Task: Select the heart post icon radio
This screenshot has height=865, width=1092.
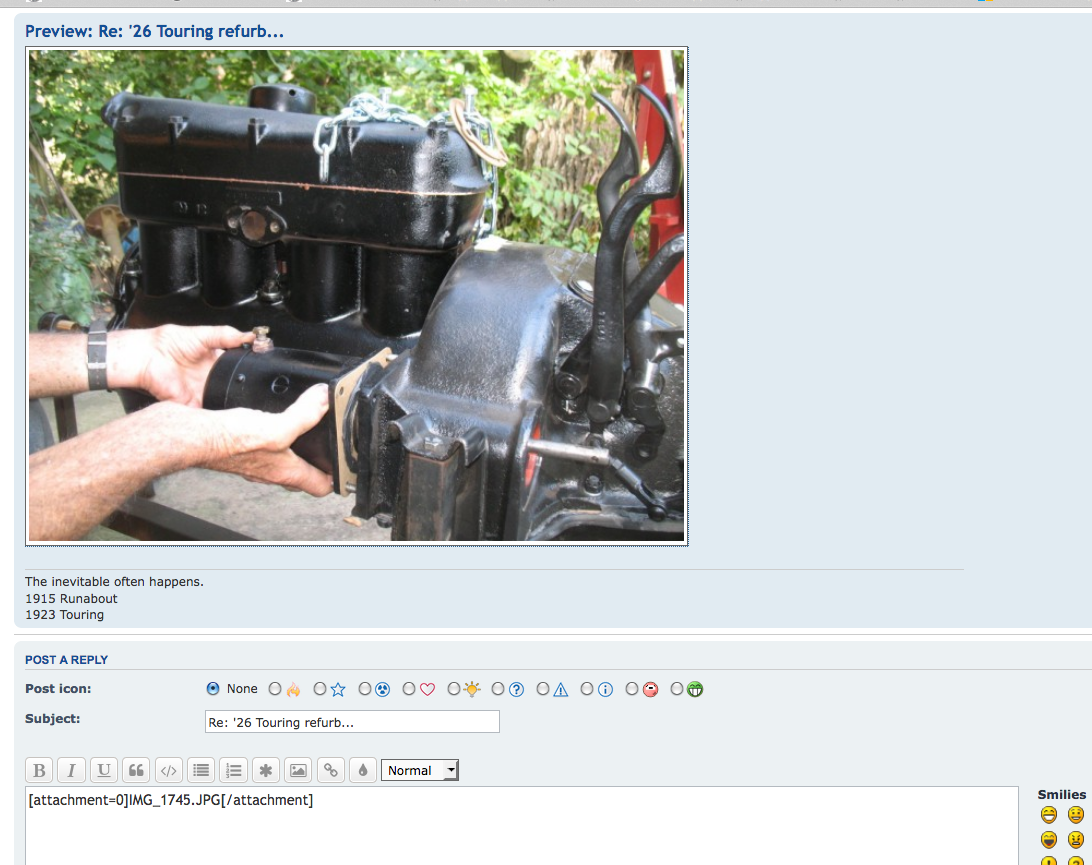Action: click(x=409, y=689)
